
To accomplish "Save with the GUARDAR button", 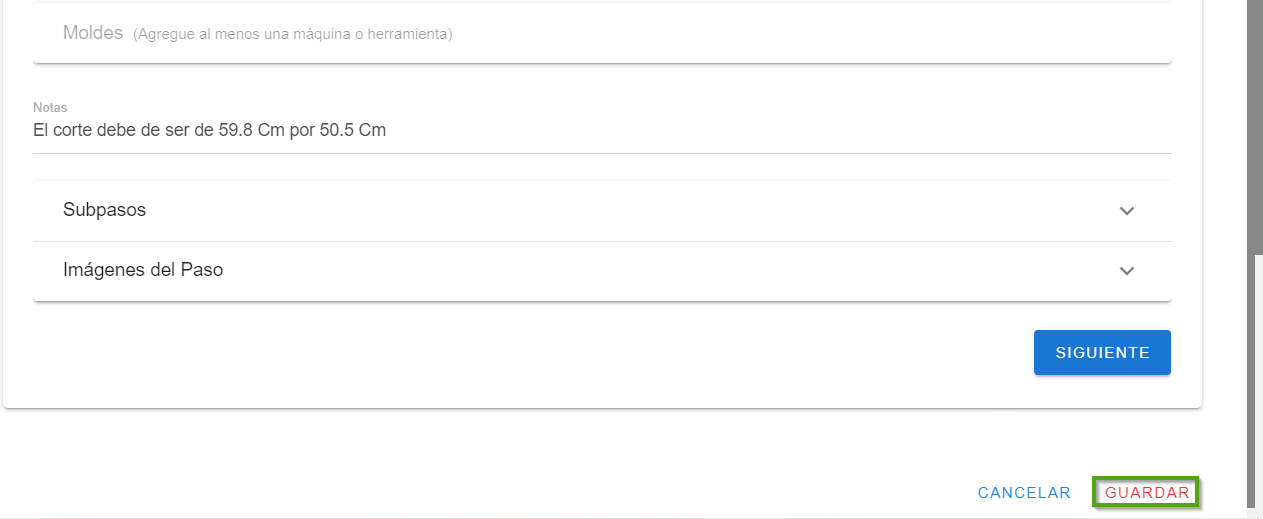I will 1147,493.
